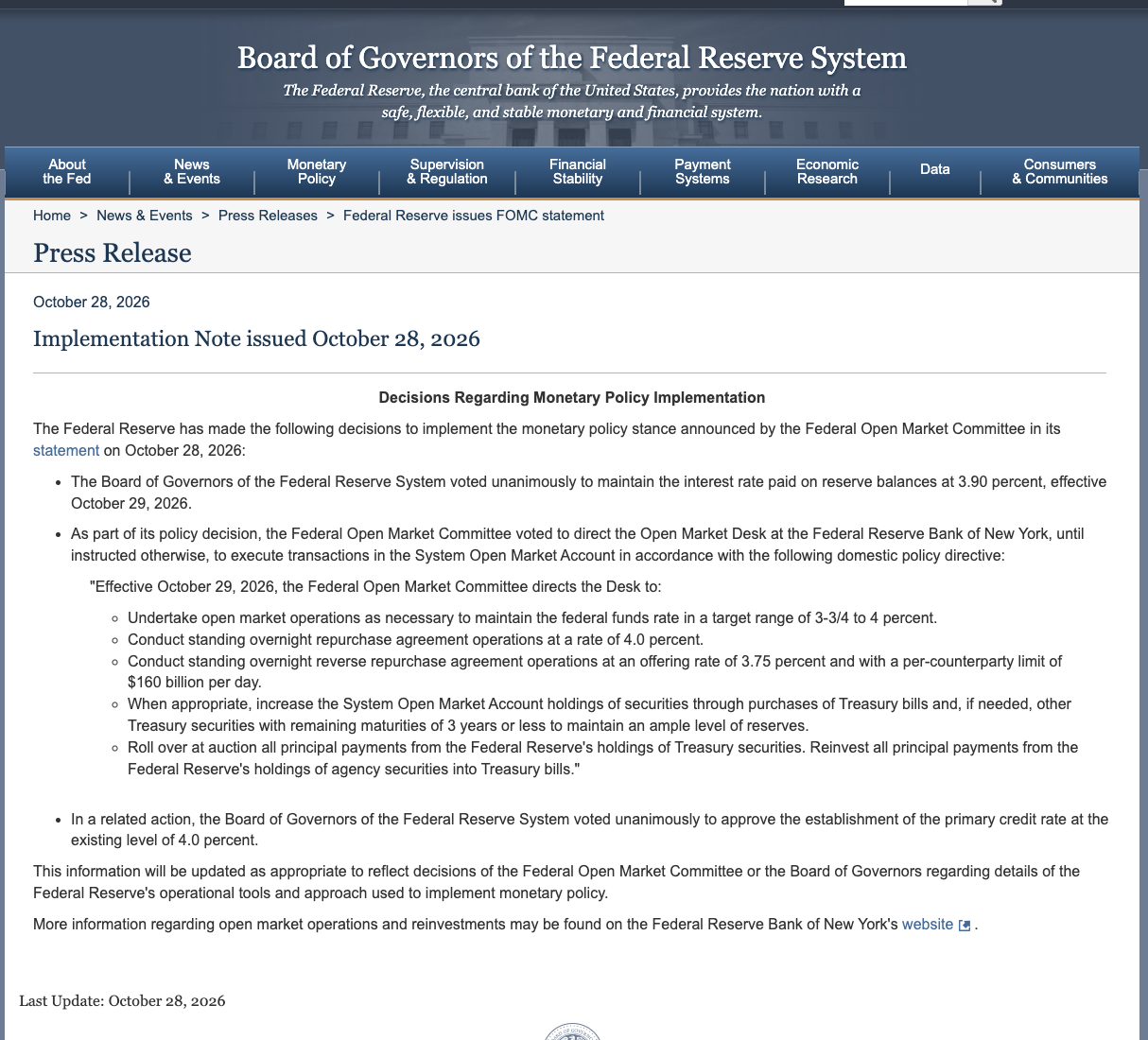Open the Consumers & Communities menu
The width and height of the screenshot is (1148, 1040).
1060,171
